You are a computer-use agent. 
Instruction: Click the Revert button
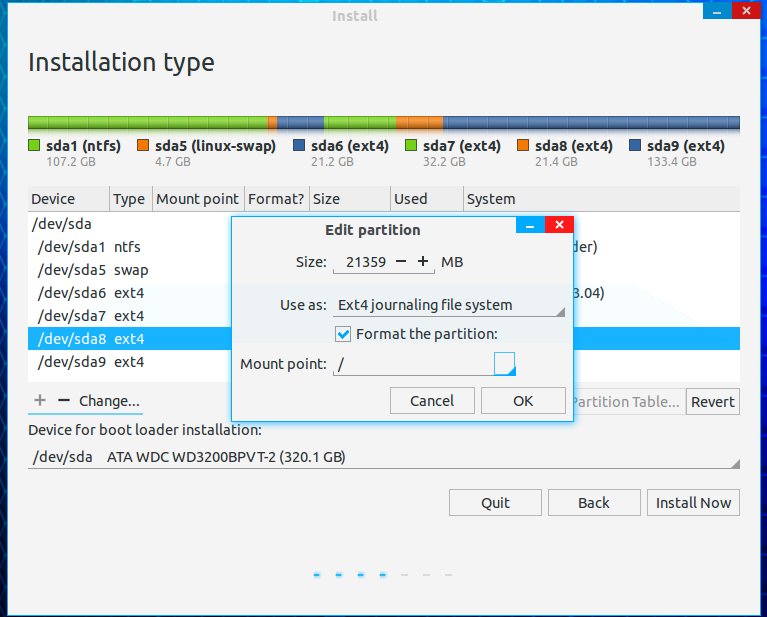pos(713,402)
